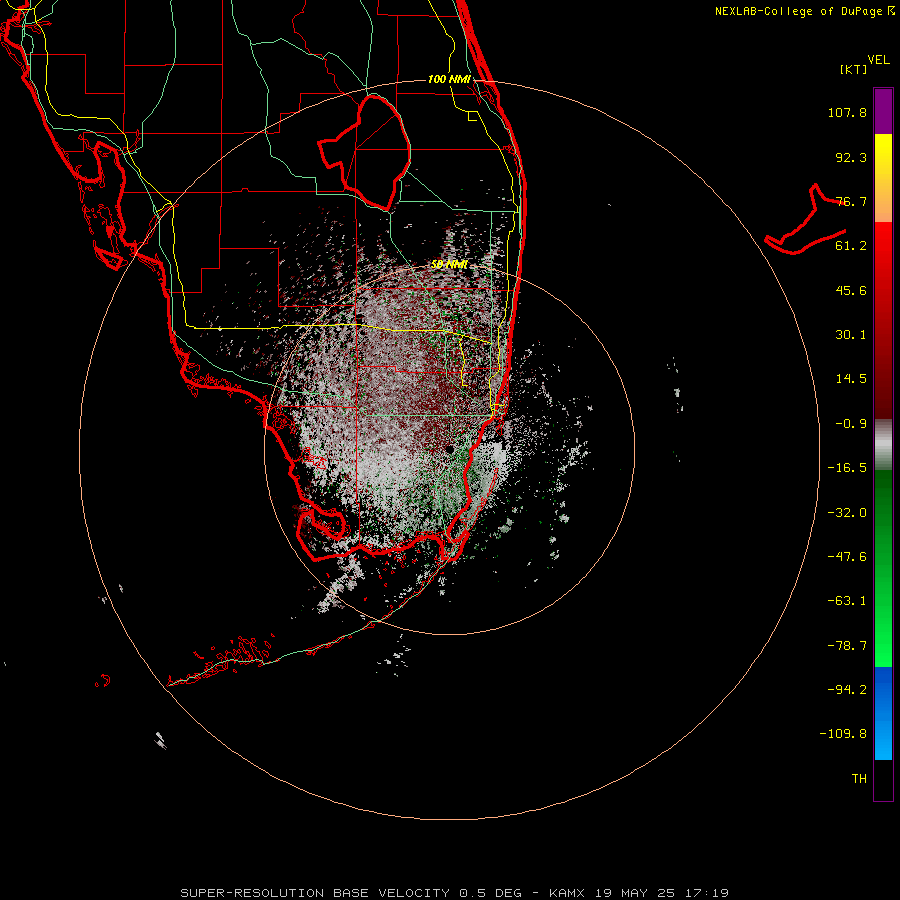Click the -32.0 legend value

[847, 513]
